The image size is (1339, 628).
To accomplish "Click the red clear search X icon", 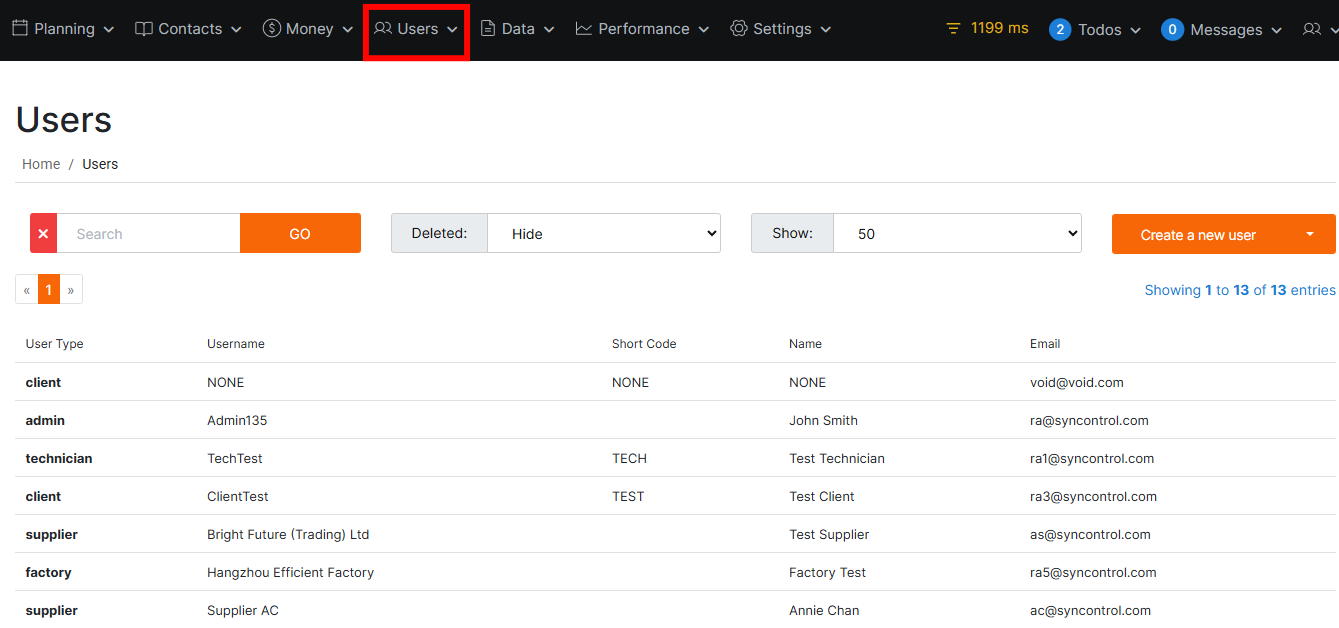I will [x=43, y=233].
